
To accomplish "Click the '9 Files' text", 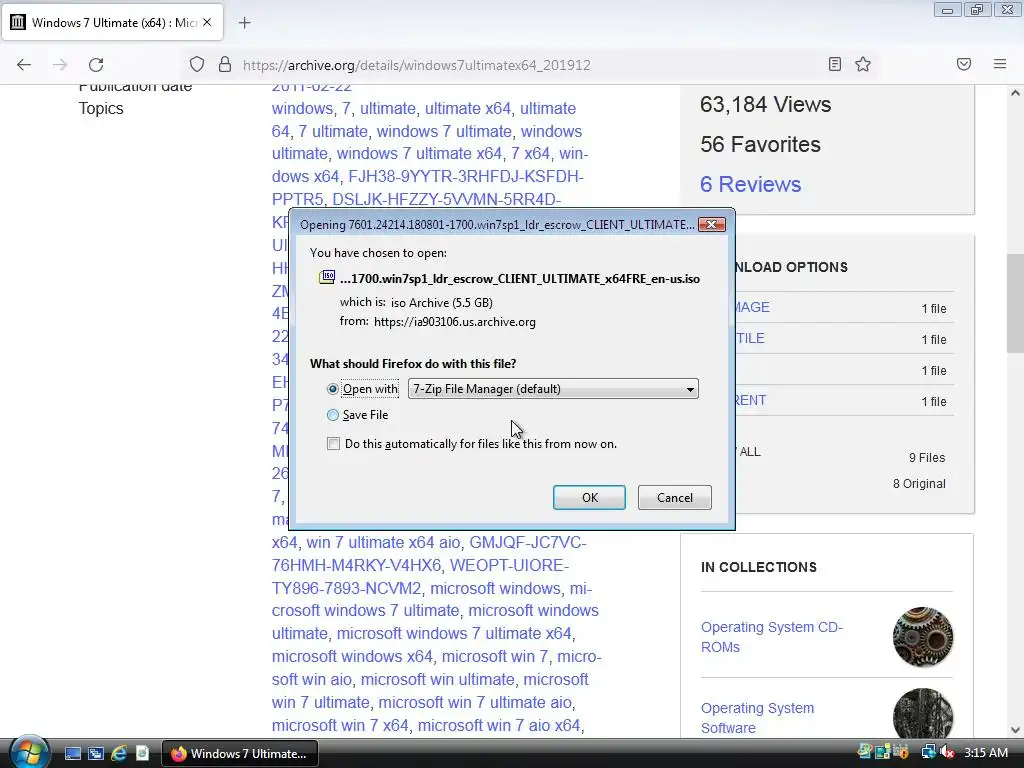I will click(927, 458).
